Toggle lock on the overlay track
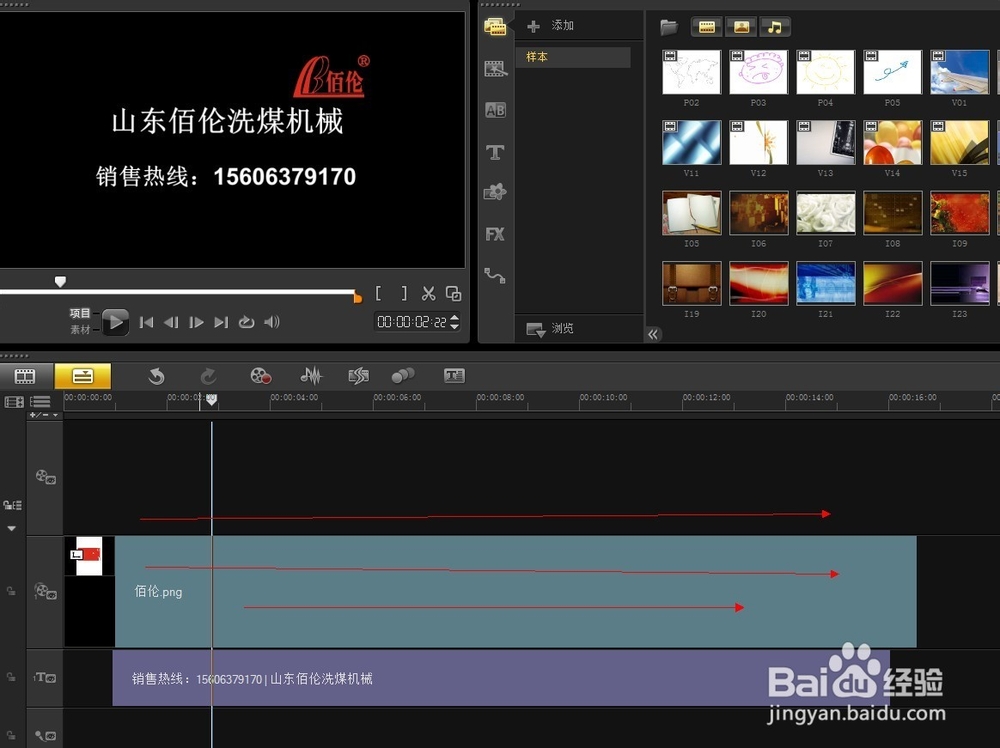The image size is (1000, 748). click(11, 591)
